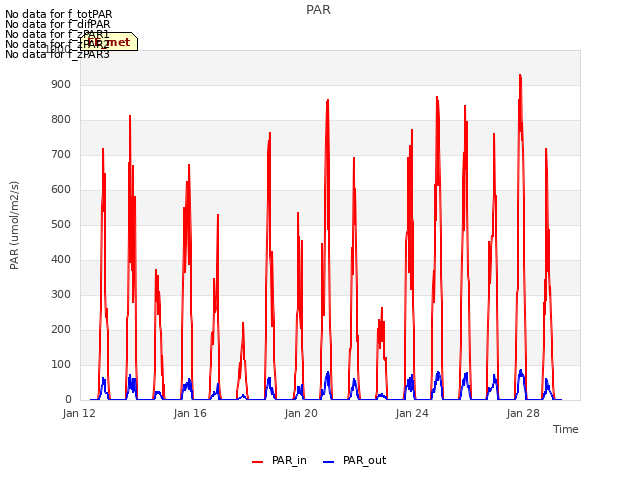
Task: Toggle the PAR_out legend entry
Action: point(354,460)
